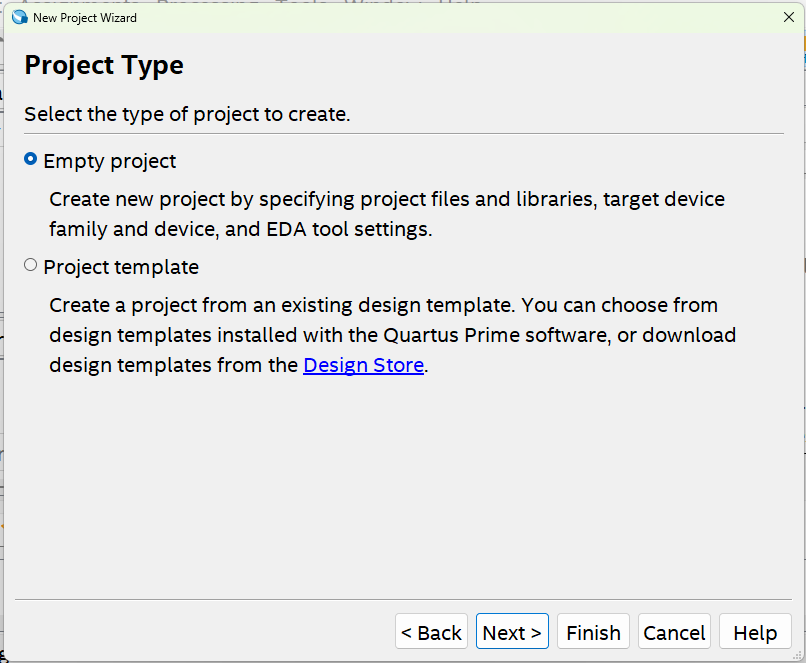This screenshot has width=806, height=663.
Task: Click the Empty project description text
Action: 387,214
